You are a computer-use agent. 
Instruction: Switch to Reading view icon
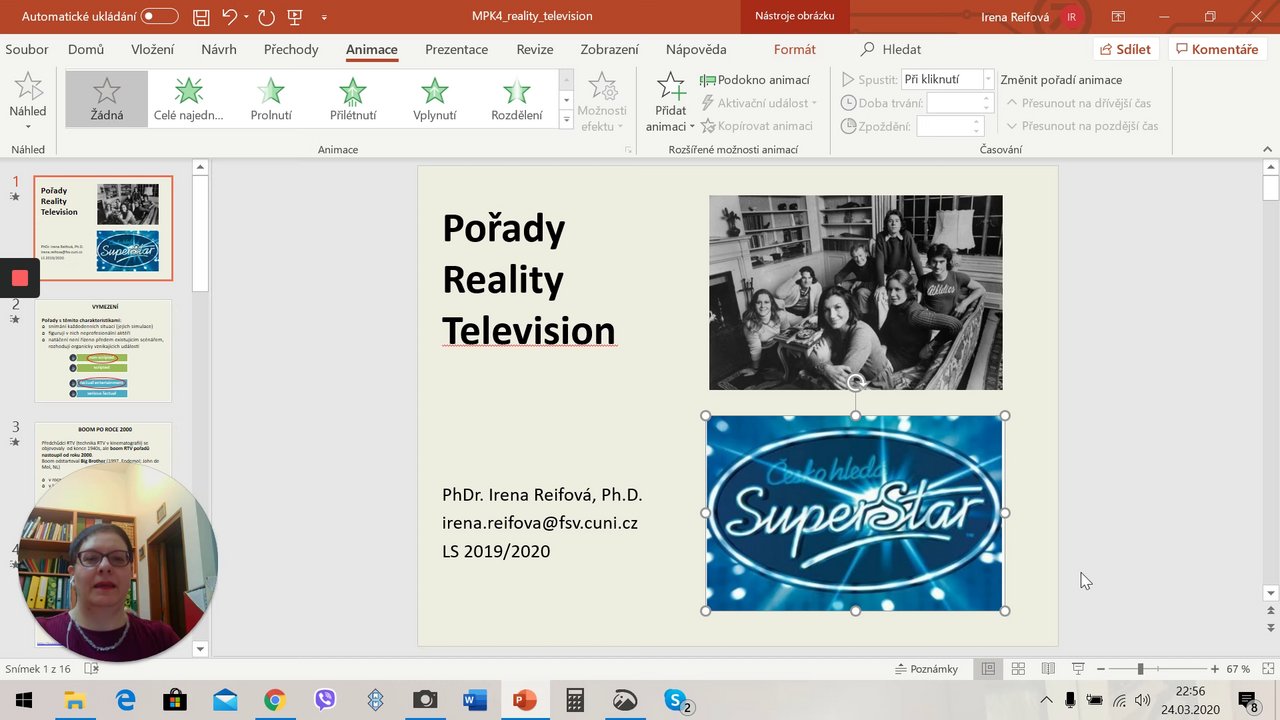(1048, 669)
